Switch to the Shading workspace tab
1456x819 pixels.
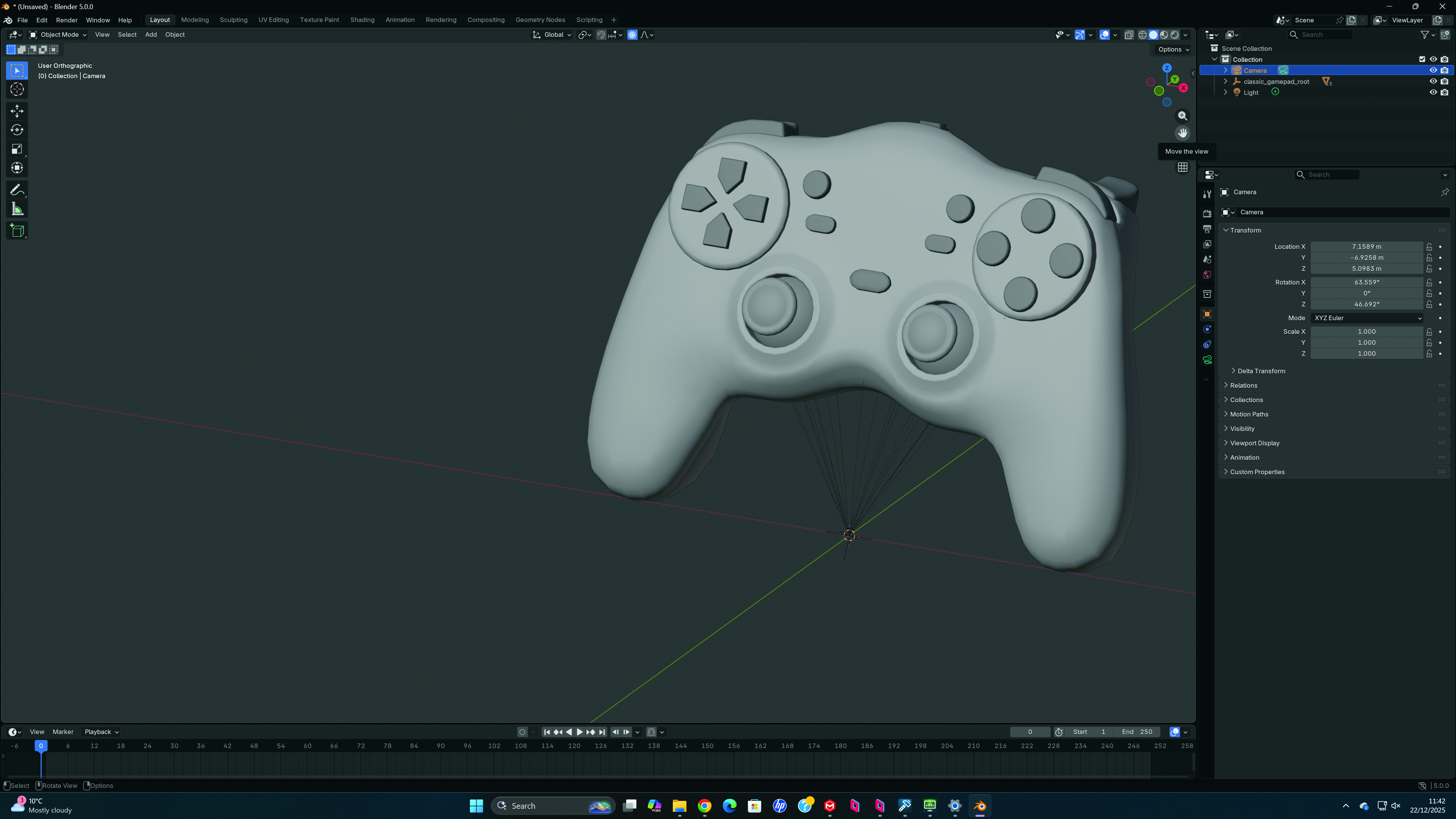[x=362, y=20]
